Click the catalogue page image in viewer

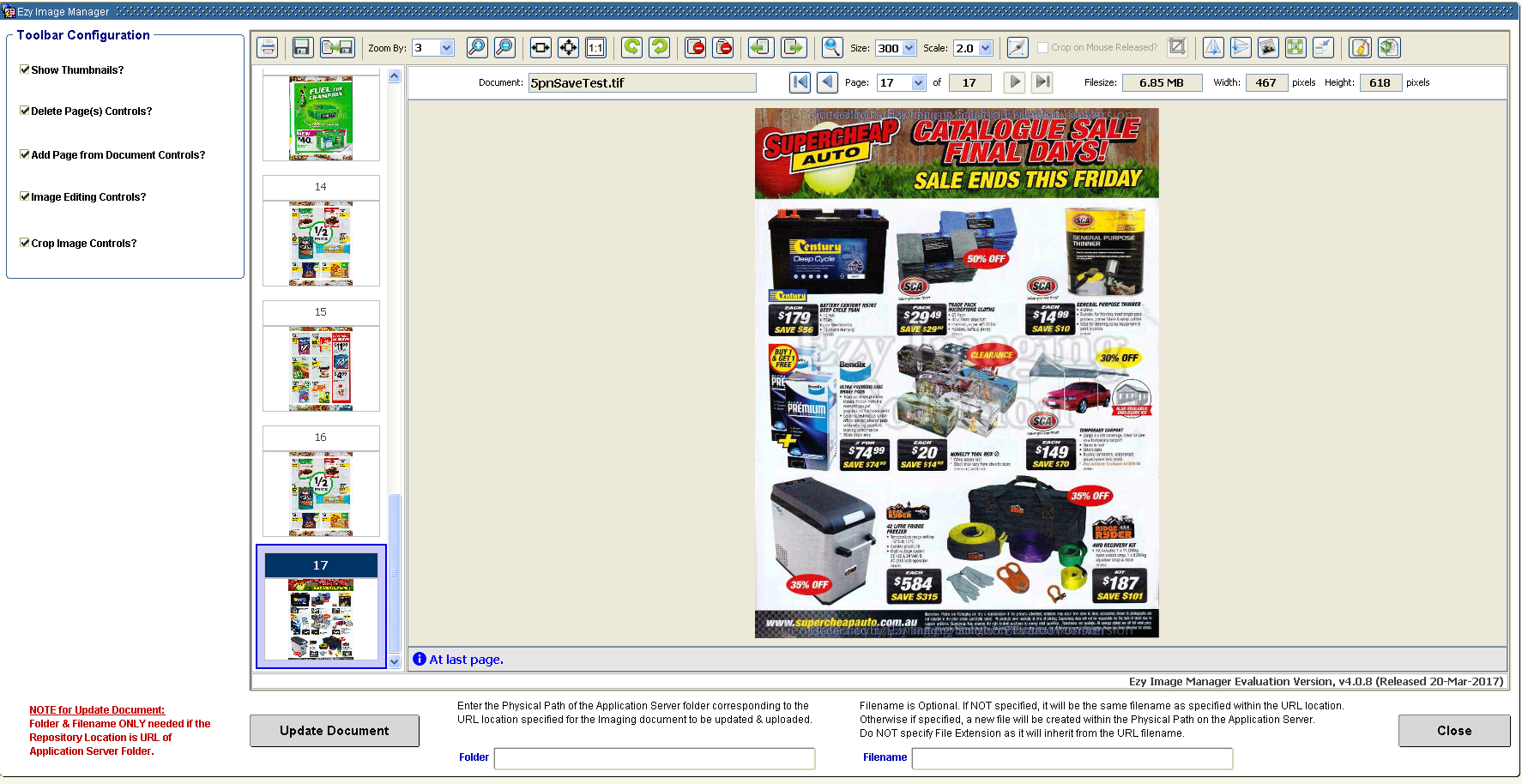click(x=957, y=373)
